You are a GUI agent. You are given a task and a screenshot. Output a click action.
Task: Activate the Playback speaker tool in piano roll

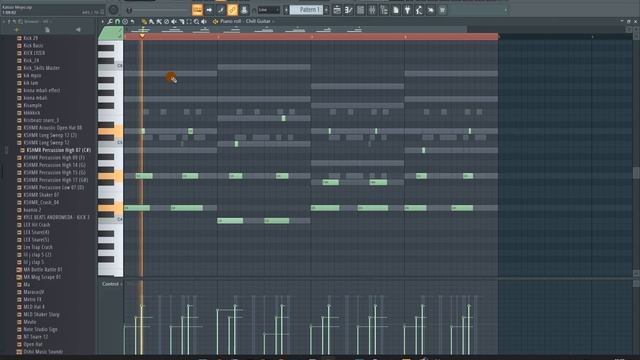203,21
